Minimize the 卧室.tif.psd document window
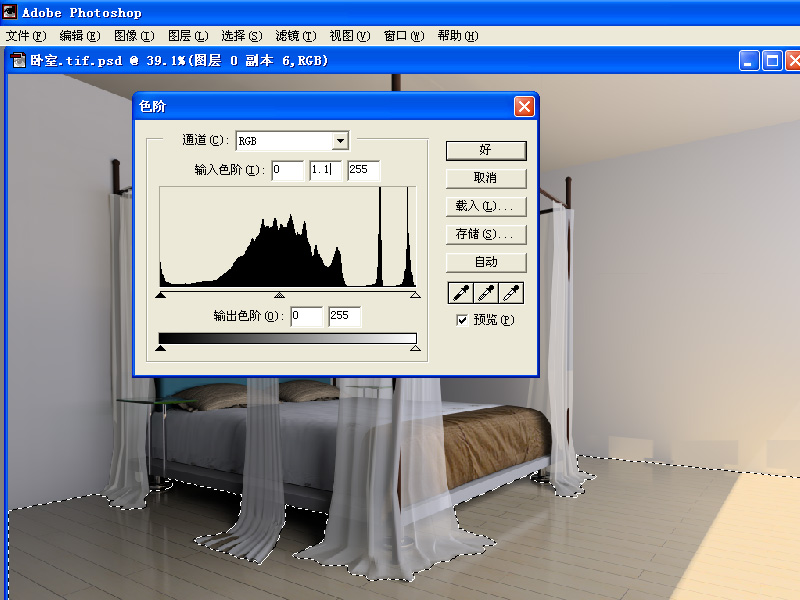 click(x=749, y=61)
